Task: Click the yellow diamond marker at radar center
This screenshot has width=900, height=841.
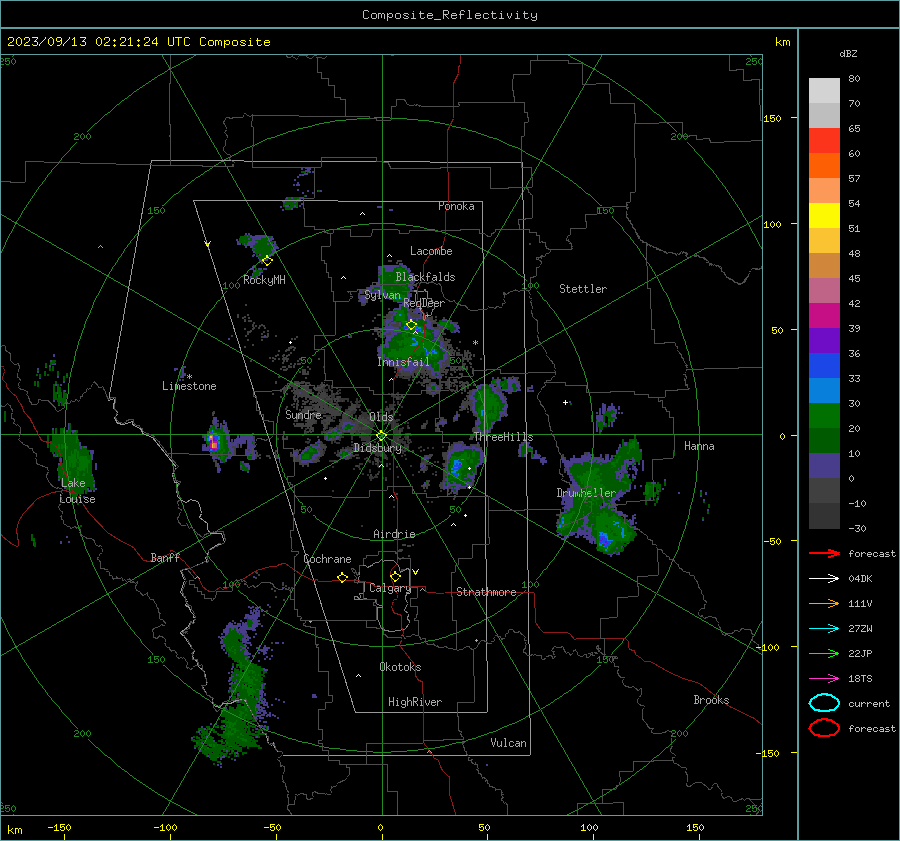Action: tap(381, 436)
